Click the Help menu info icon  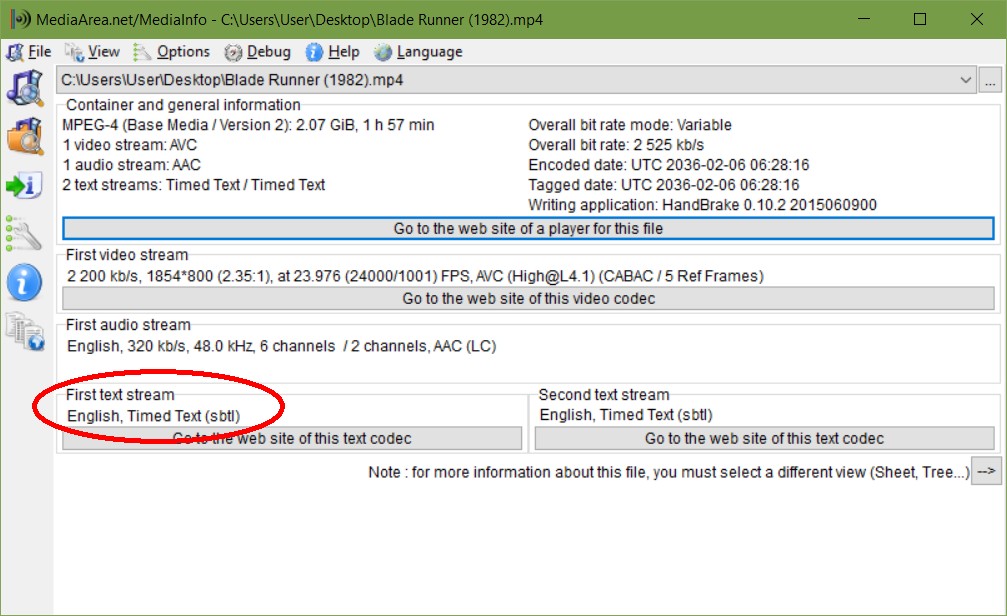click(314, 52)
